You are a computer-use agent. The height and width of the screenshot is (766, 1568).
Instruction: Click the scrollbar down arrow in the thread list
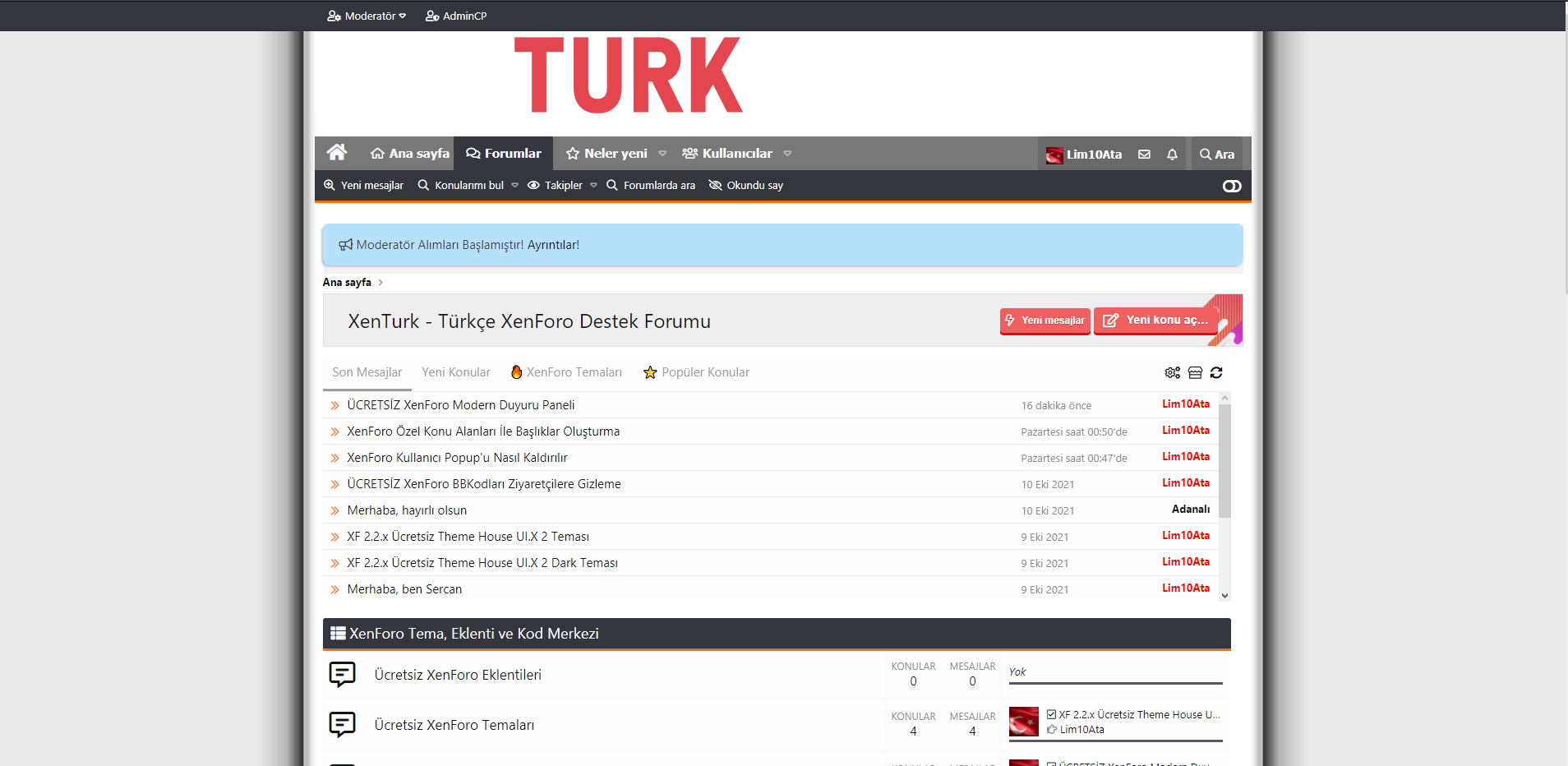tap(1224, 596)
